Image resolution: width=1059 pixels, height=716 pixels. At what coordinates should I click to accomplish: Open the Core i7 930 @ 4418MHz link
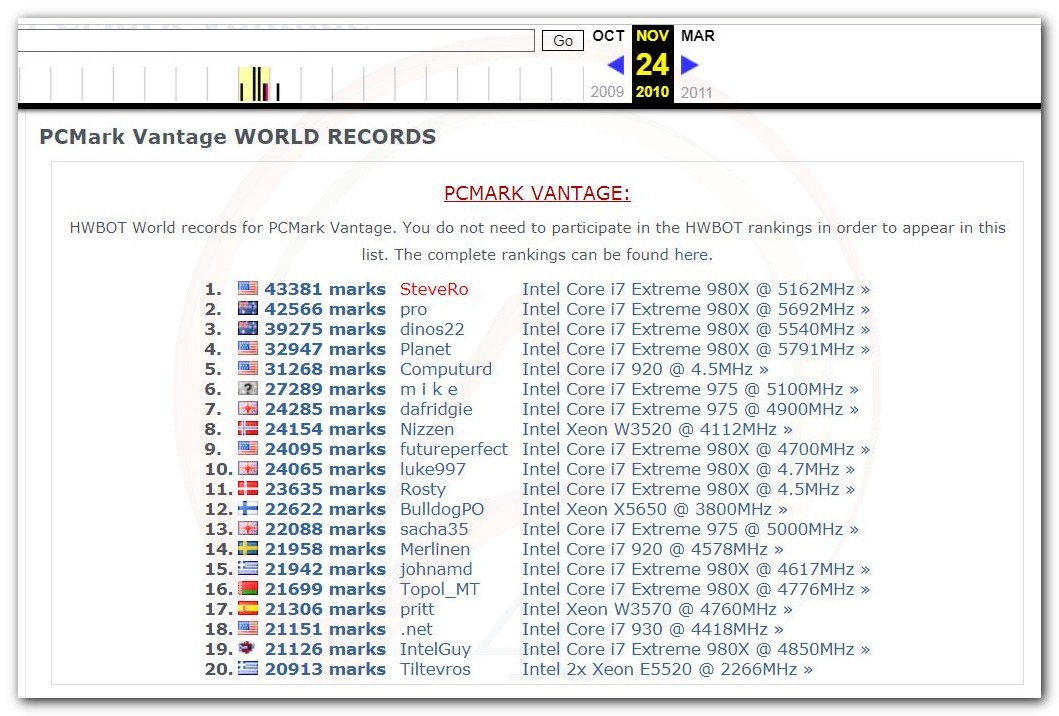click(x=652, y=630)
